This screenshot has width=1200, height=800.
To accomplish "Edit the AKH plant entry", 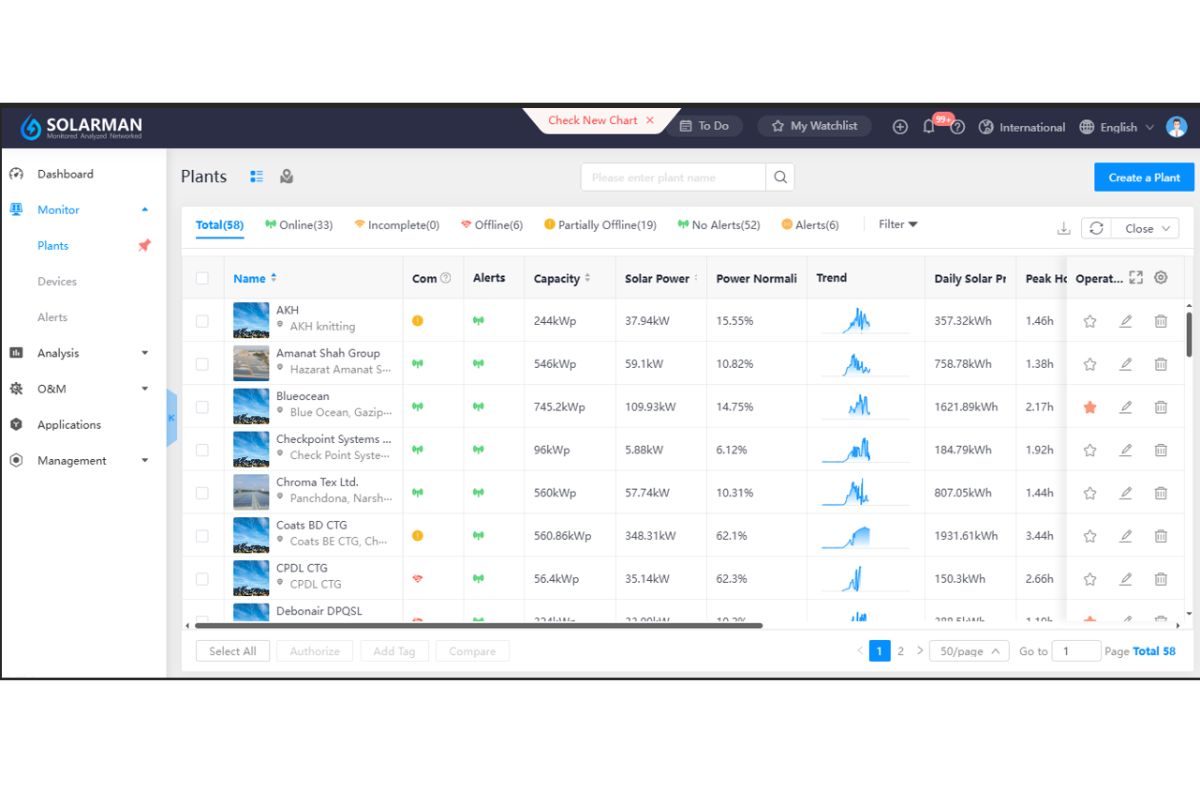I will click(1124, 320).
